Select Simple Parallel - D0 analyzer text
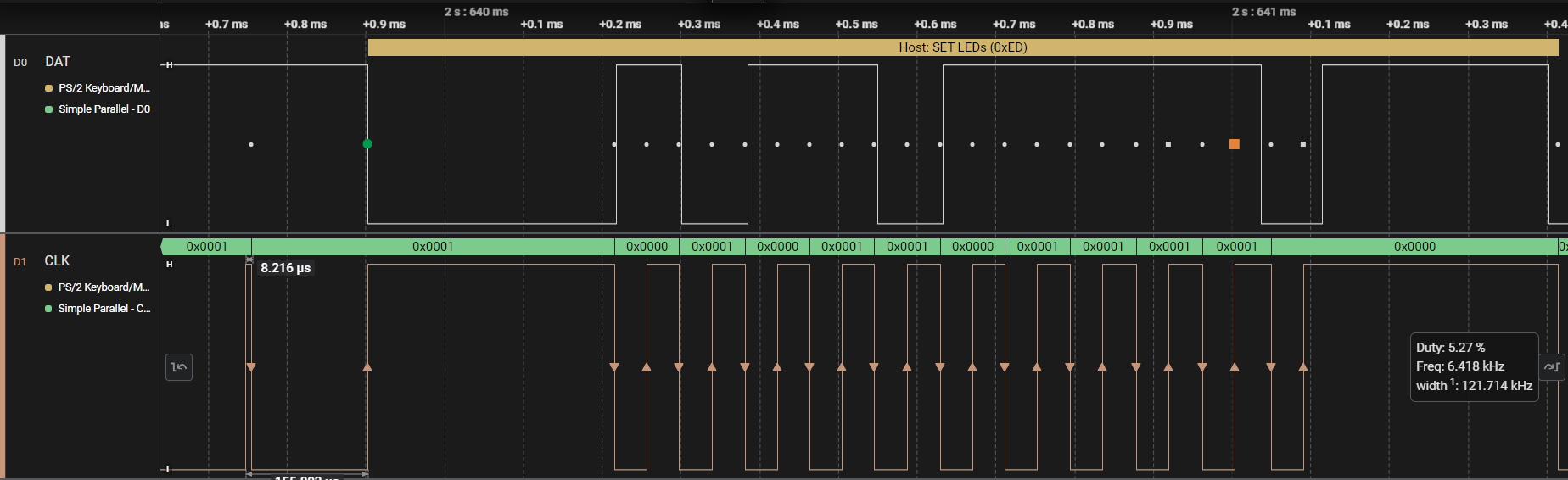Screen dimensions: 1568x480 click(x=104, y=109)
